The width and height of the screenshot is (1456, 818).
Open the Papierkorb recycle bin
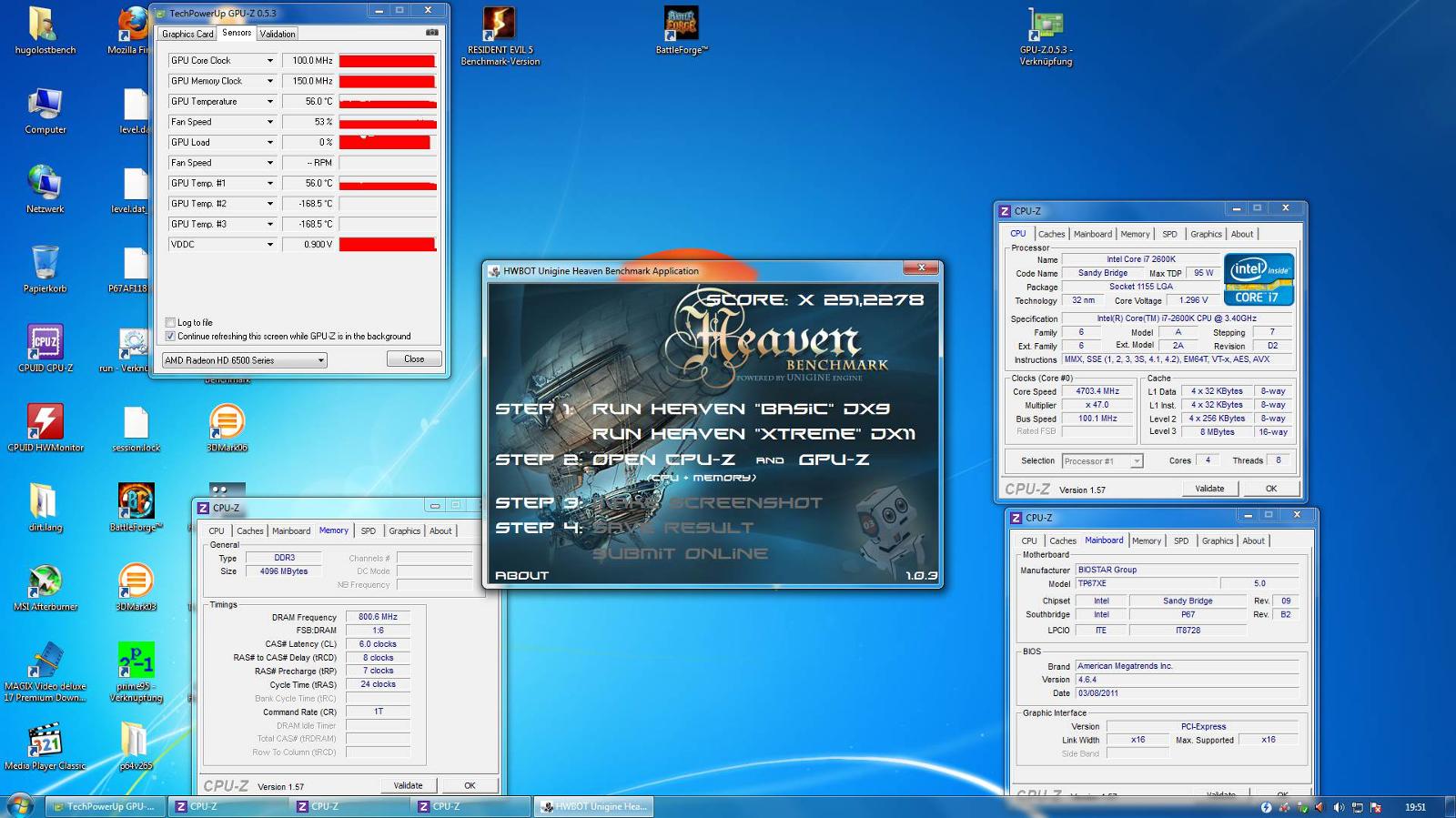45,269
